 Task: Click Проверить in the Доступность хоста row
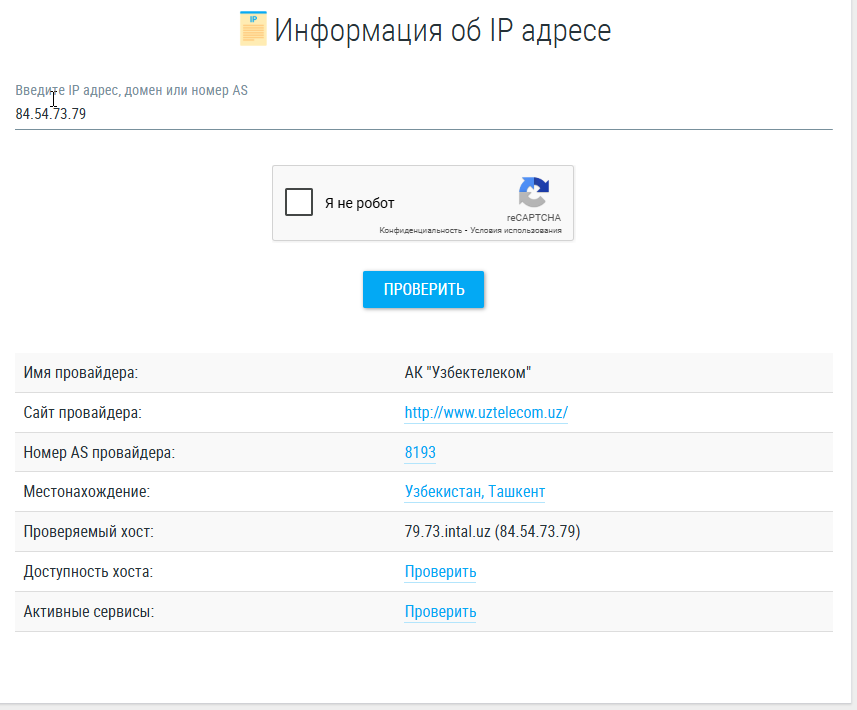point(440,572)
